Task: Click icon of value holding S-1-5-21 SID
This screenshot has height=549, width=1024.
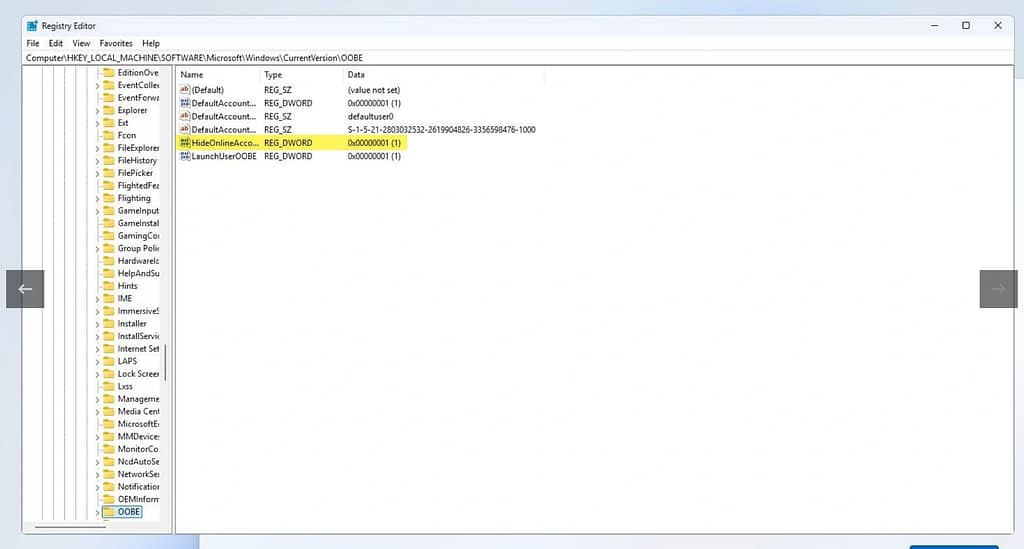Action: (x=185, y=129)
